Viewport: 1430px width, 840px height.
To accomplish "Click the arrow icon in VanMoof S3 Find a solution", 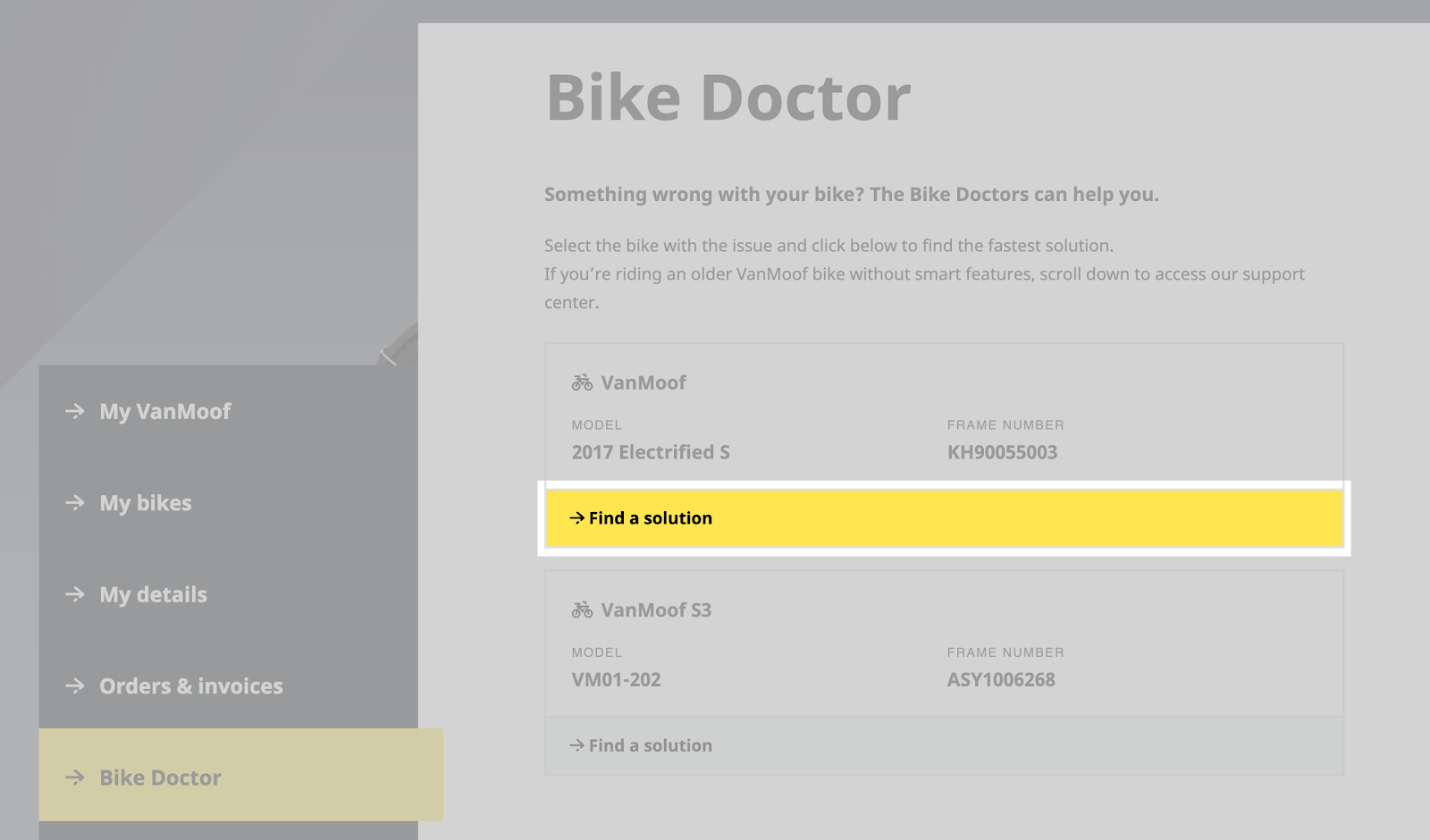I will pos(577,745).
